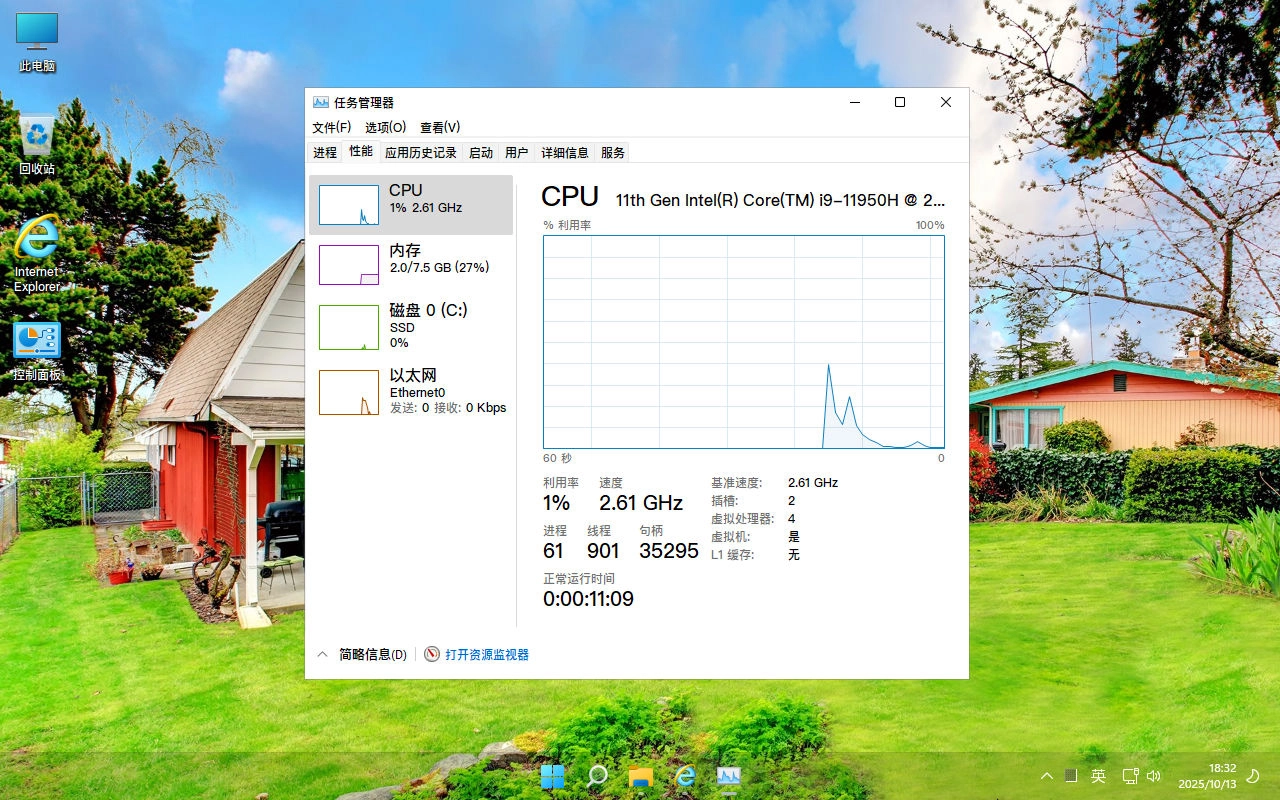
Task: Switch to the 服务 (Services) tab
Action: pyautogui.click(x=613, y=152)
